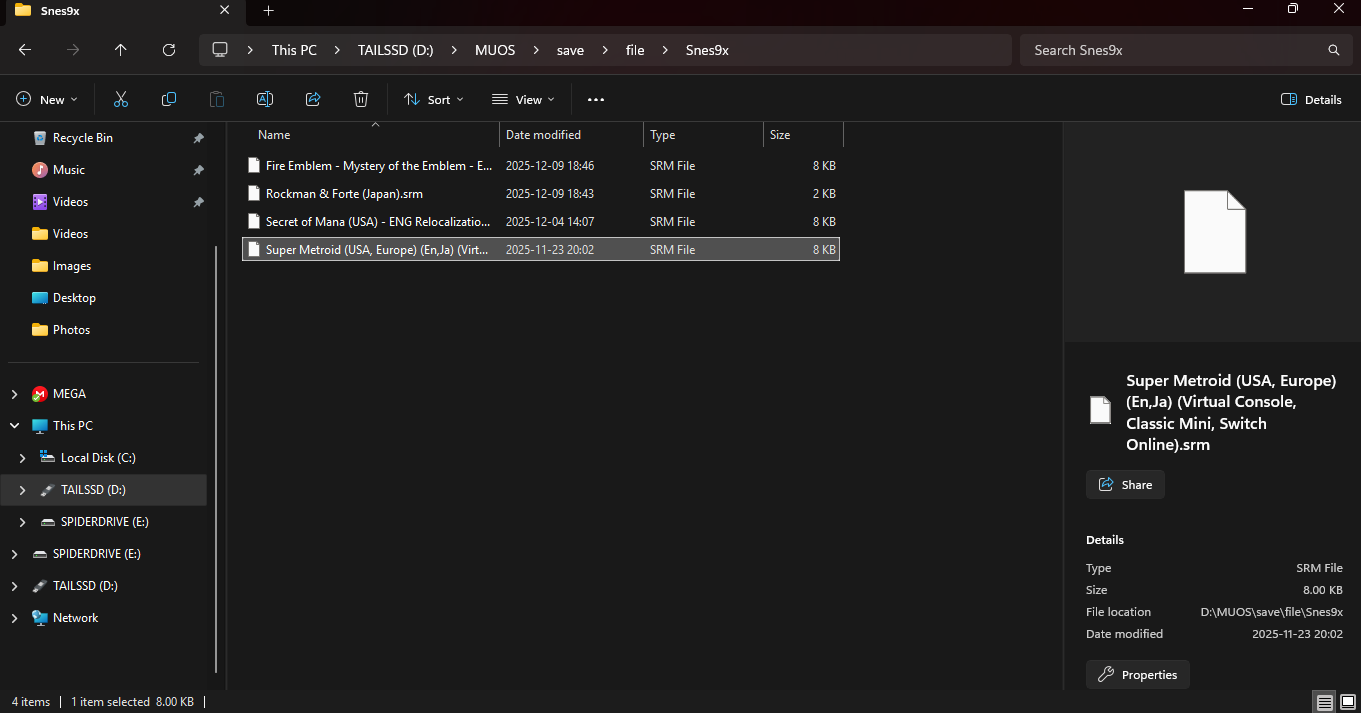1361x713 pixels.
Task: Open the New item menu
Action: (x=46, y=99)
